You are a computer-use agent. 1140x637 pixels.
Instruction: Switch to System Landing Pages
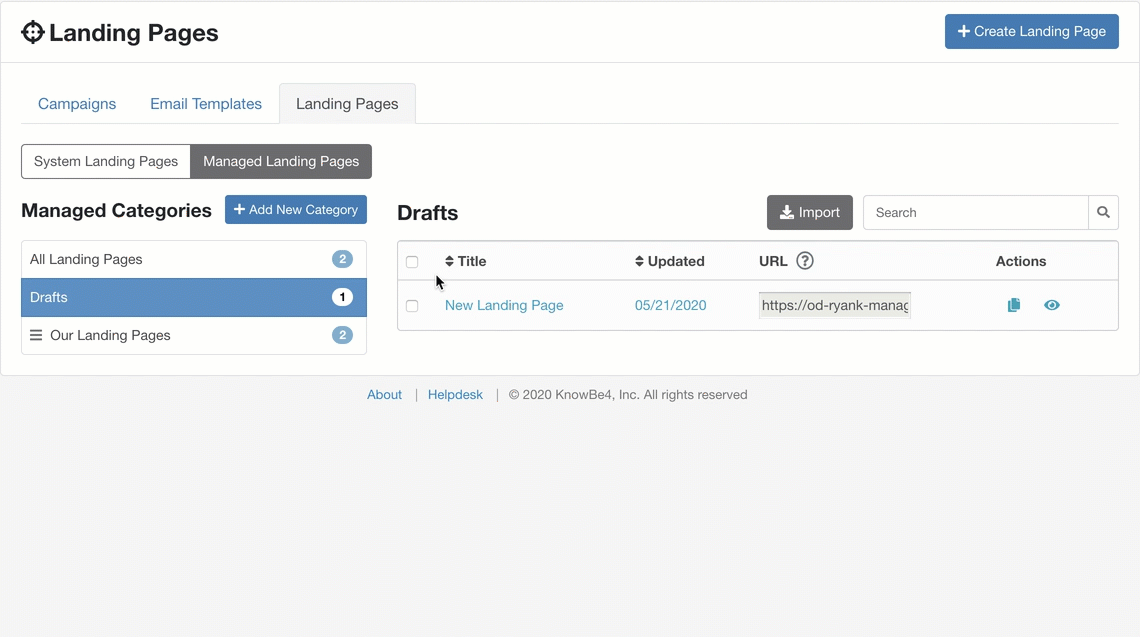(x=106, y=161)
